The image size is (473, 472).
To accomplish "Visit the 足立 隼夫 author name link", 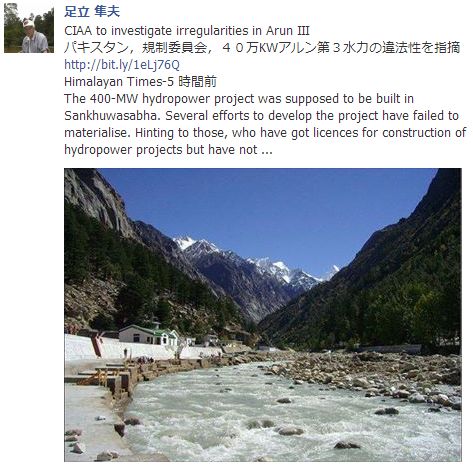I will pos(92,12).
